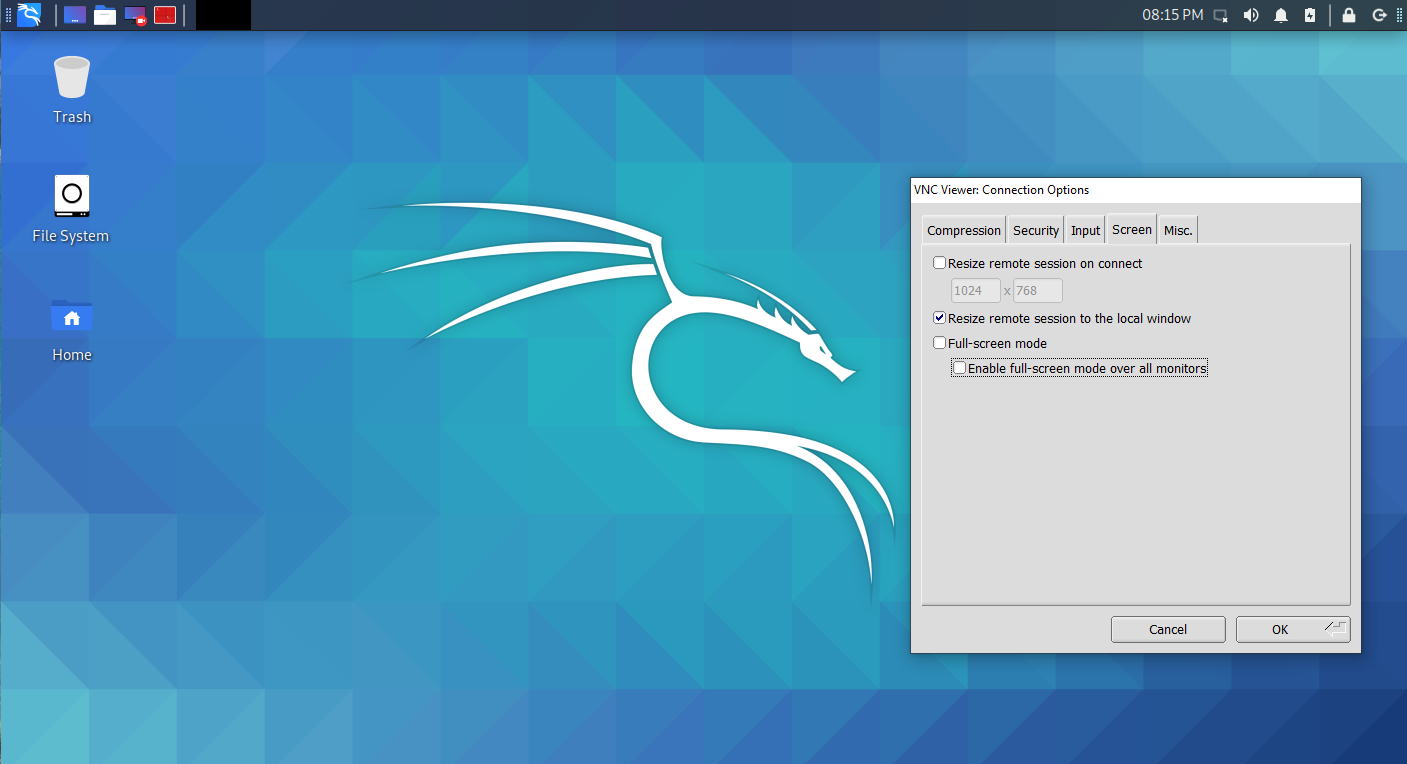Click the file manager icon in the panel
The image size is (1407, 764).
click(x=105, y=15)
